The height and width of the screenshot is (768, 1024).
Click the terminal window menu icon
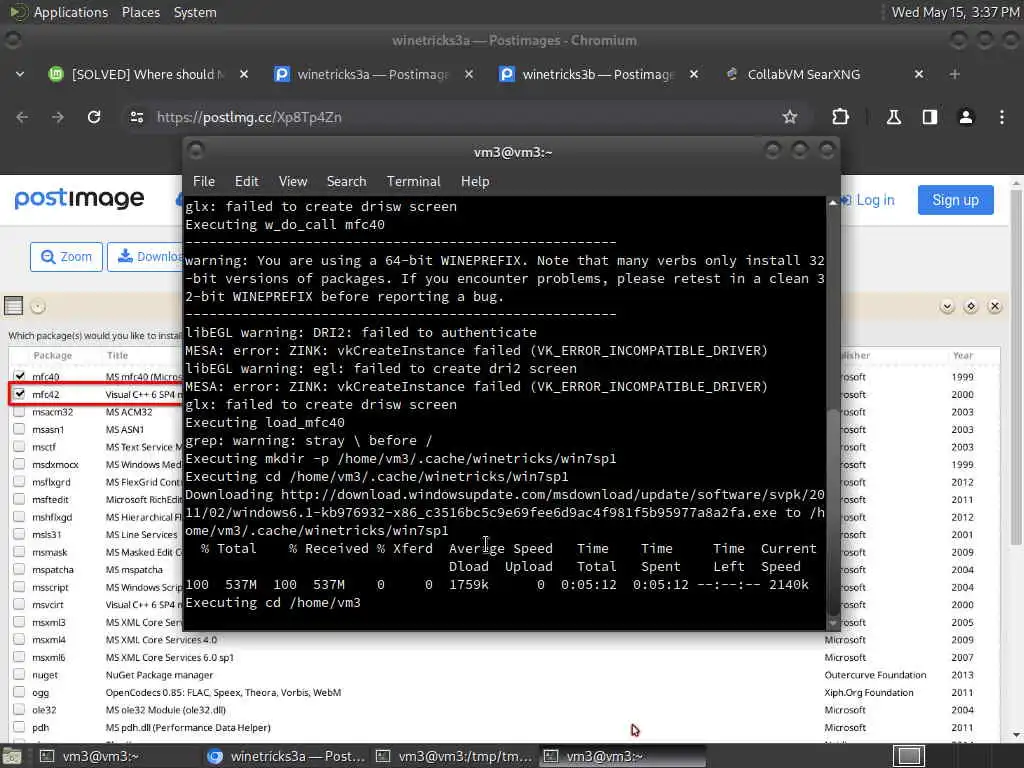(x=195, y=152)
